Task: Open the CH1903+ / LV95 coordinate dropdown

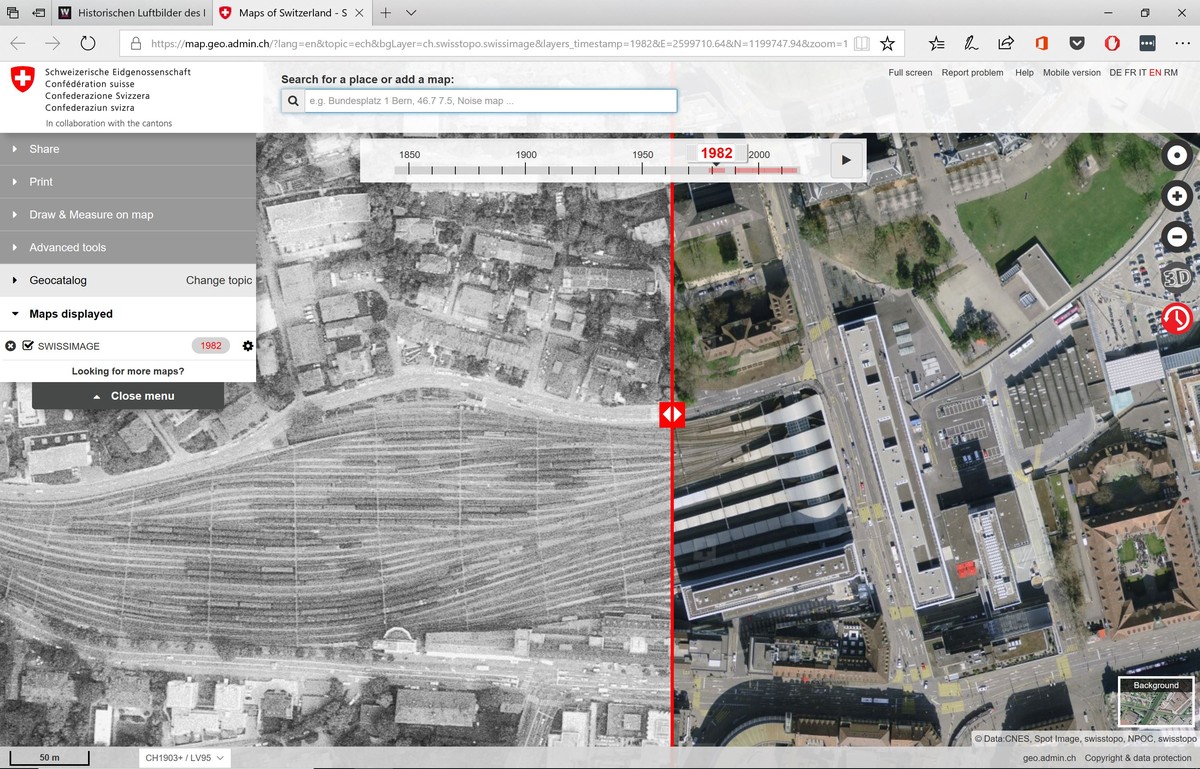Action: (185, 758)
